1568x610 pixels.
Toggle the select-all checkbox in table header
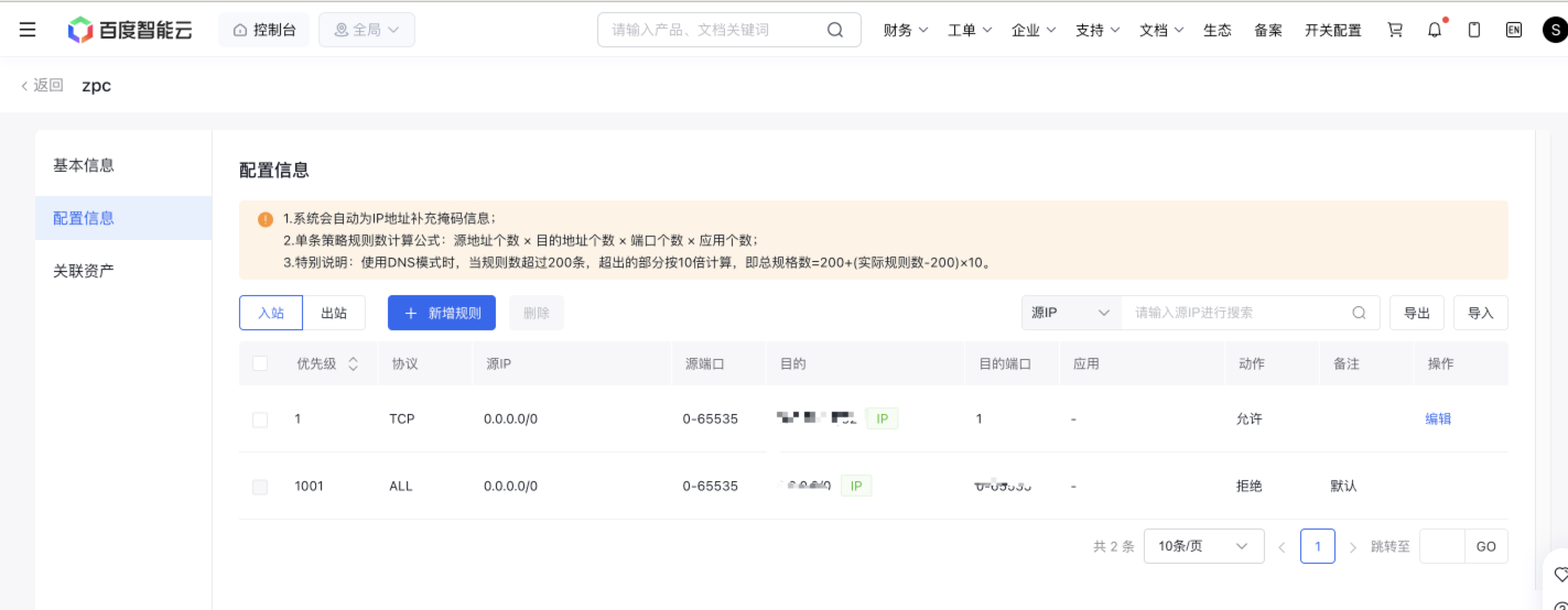(260, 364)
